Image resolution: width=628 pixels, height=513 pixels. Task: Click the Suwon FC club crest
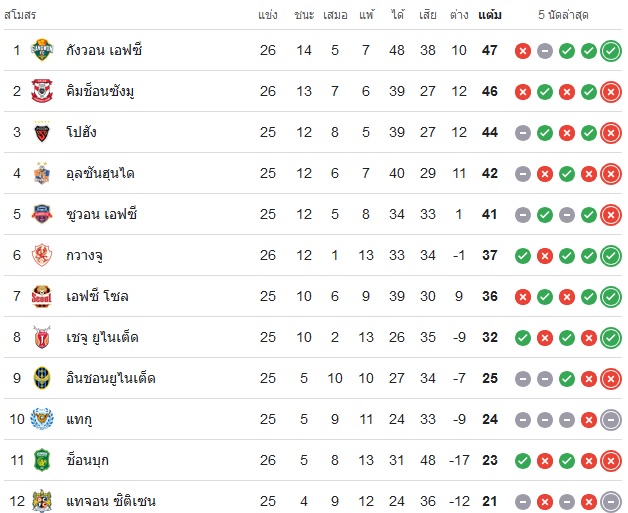[x=42, y=214]
